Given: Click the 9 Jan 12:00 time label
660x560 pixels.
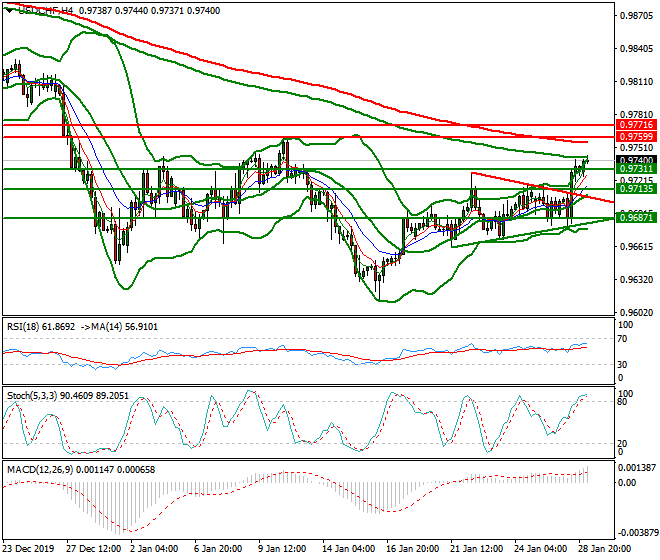Looking at the screenshot, I should pyautogui.click(x=282, y=549).
